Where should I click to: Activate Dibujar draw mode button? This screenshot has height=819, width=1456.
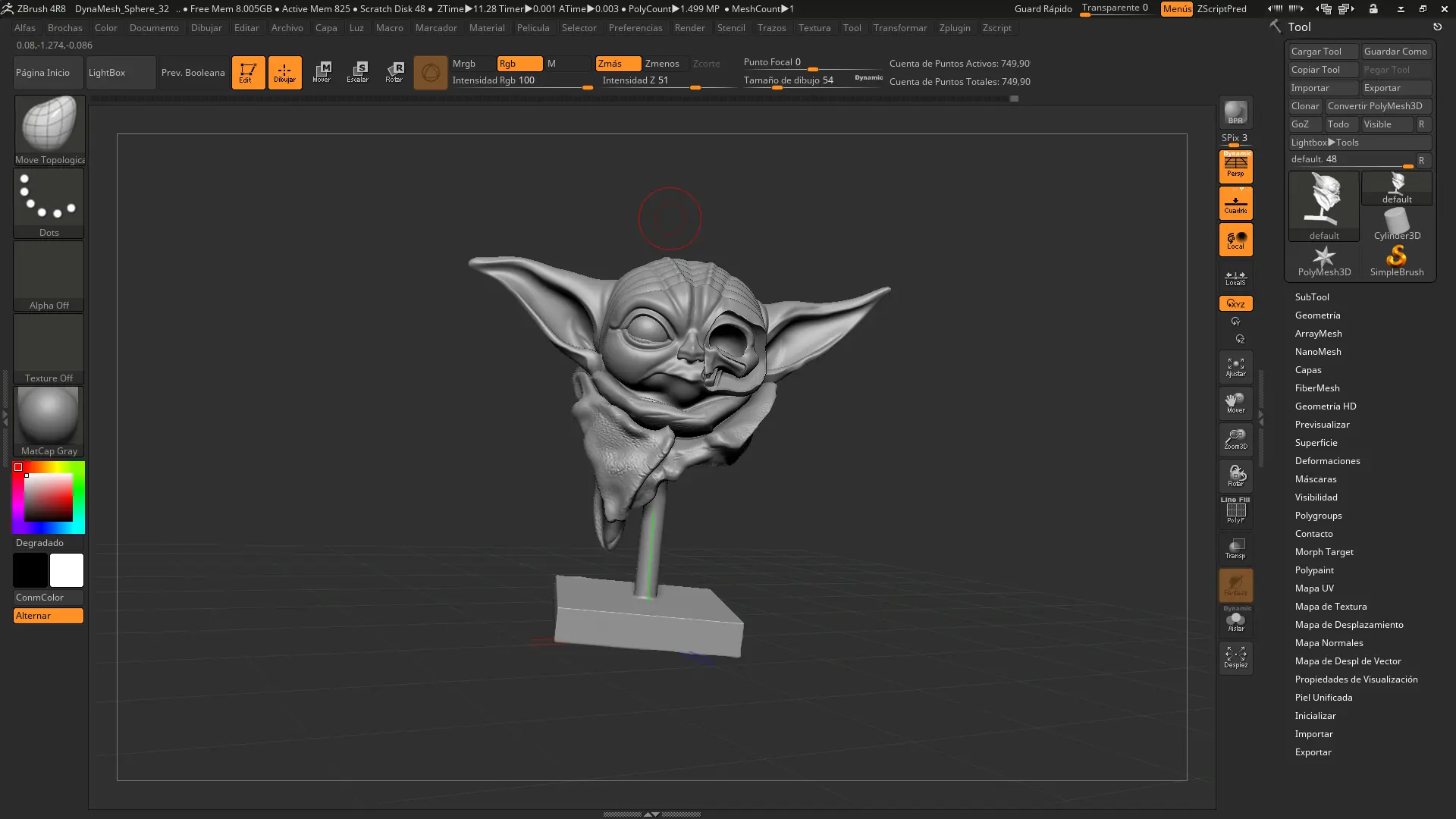pos(284,73)
